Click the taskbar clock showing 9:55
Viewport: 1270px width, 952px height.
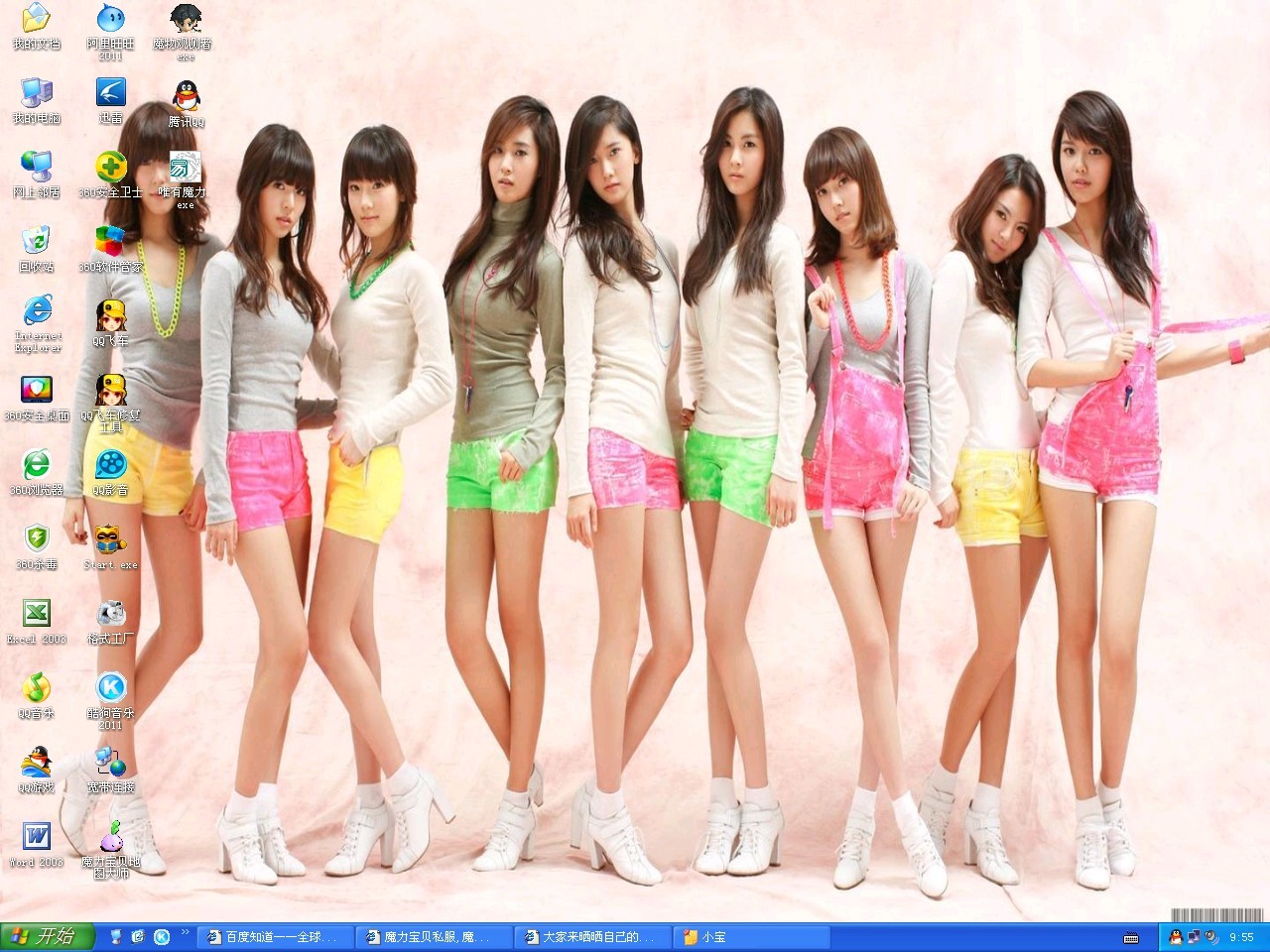coord(1241,937)
